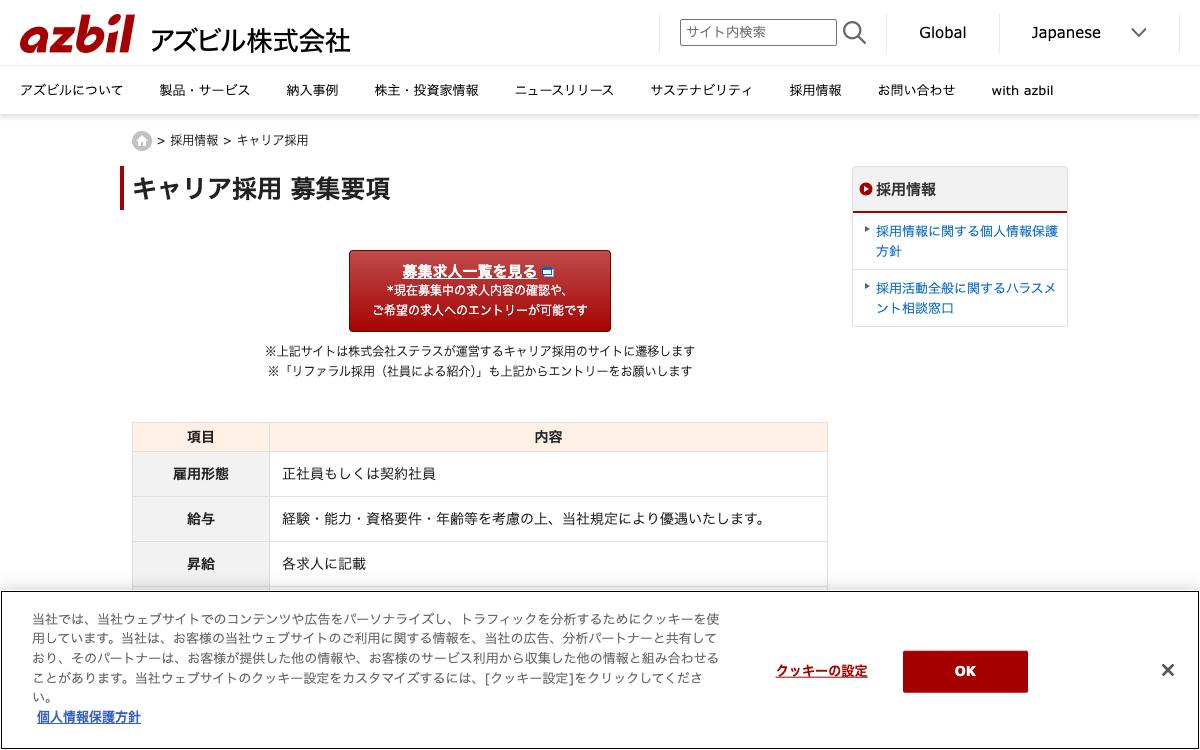Click OK on cookie banner
The image size is (1200, 750).
point(965,671)
